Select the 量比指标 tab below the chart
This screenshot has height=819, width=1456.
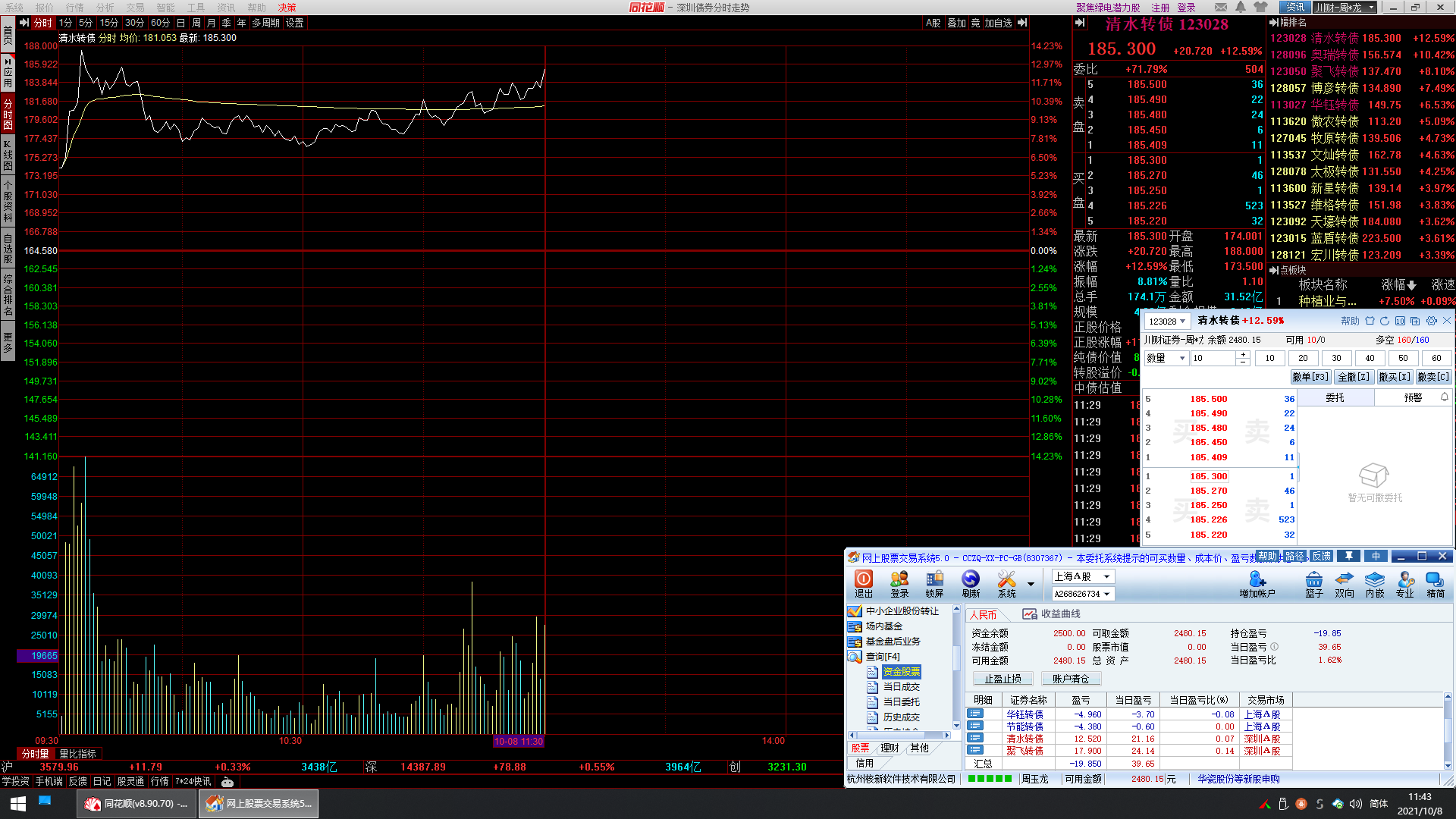click(x=77, y=754)
